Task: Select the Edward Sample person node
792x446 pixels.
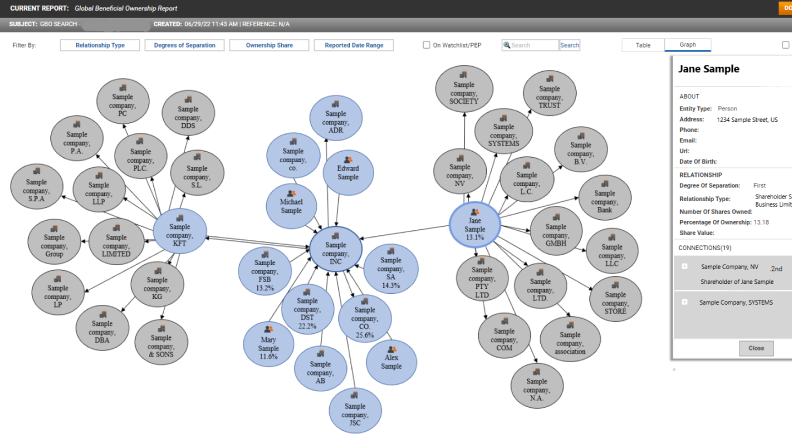Action: (x=347, y=171)
